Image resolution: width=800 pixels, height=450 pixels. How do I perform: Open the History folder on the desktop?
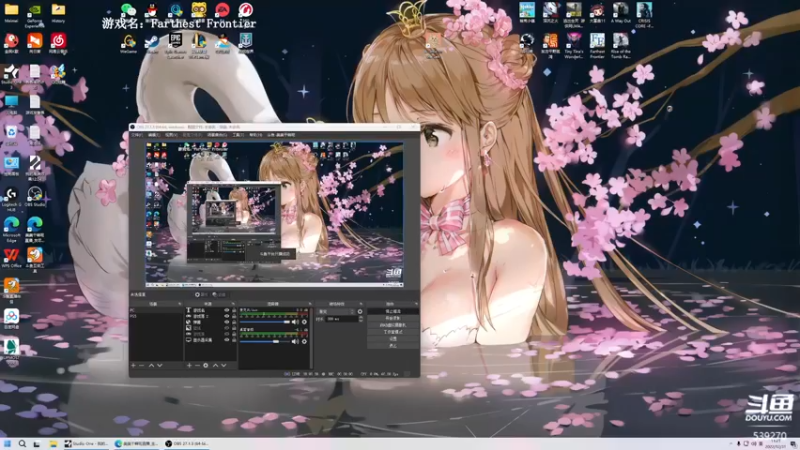click(58, 13)
